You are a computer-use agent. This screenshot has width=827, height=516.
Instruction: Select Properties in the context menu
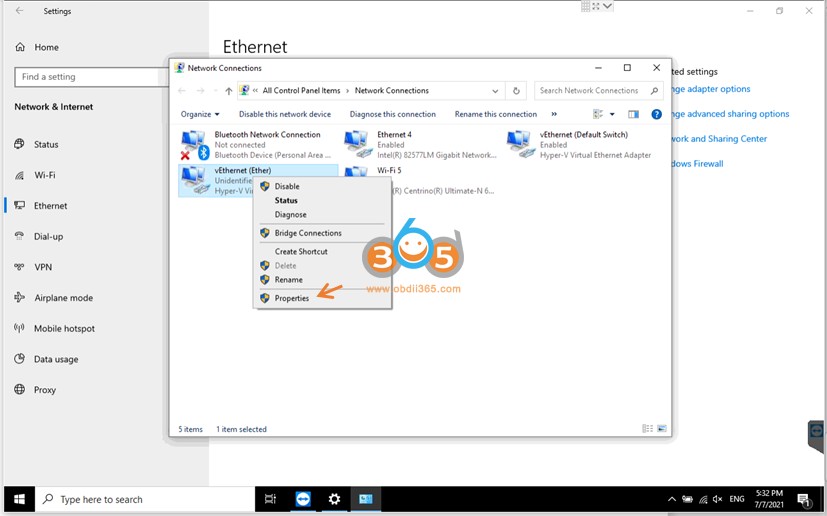(291, 298)
